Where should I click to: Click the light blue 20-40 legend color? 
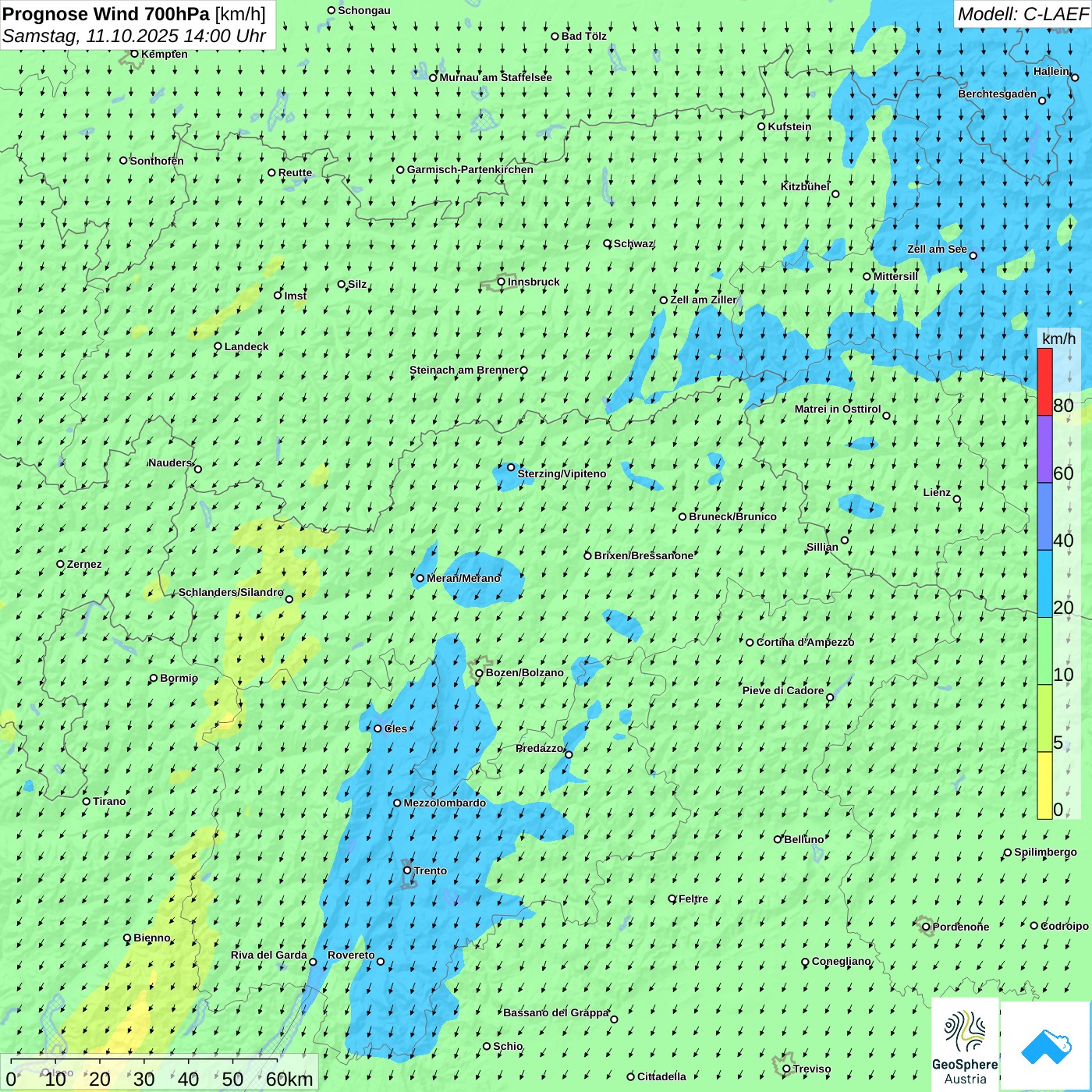click(x=1044, y=583)
